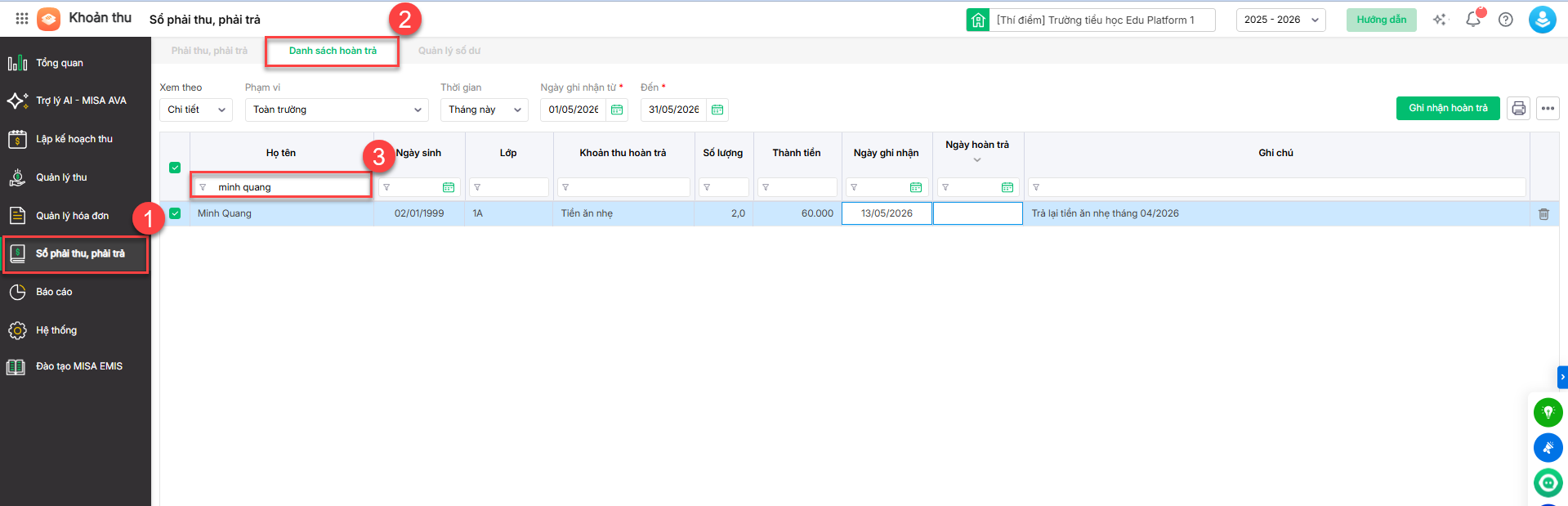Uncheck the Minh Quang row checkbox
This screenshot has width=1568, height=506.
point(175,213)
